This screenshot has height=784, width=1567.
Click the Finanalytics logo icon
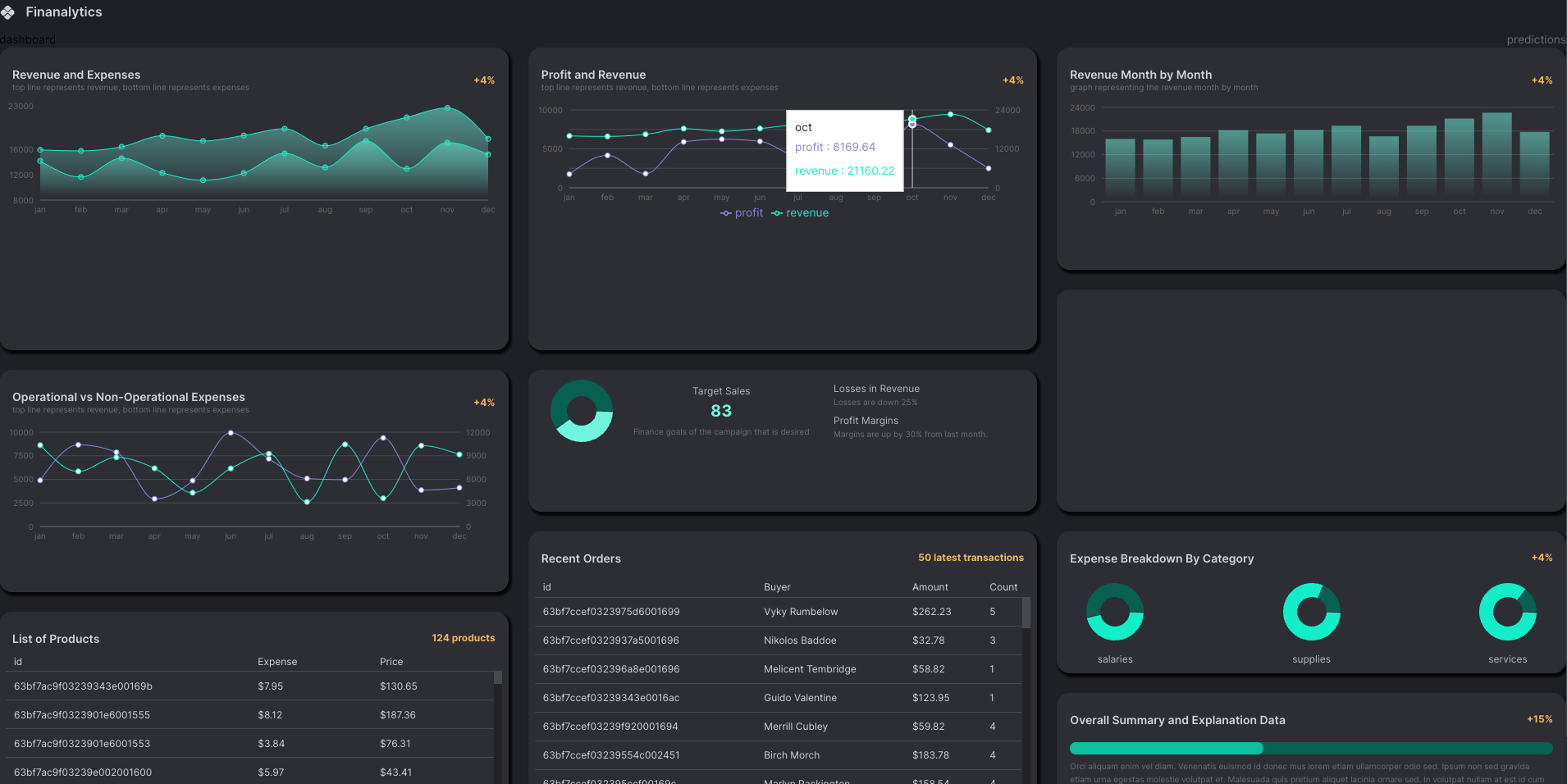tap(8, 12)
